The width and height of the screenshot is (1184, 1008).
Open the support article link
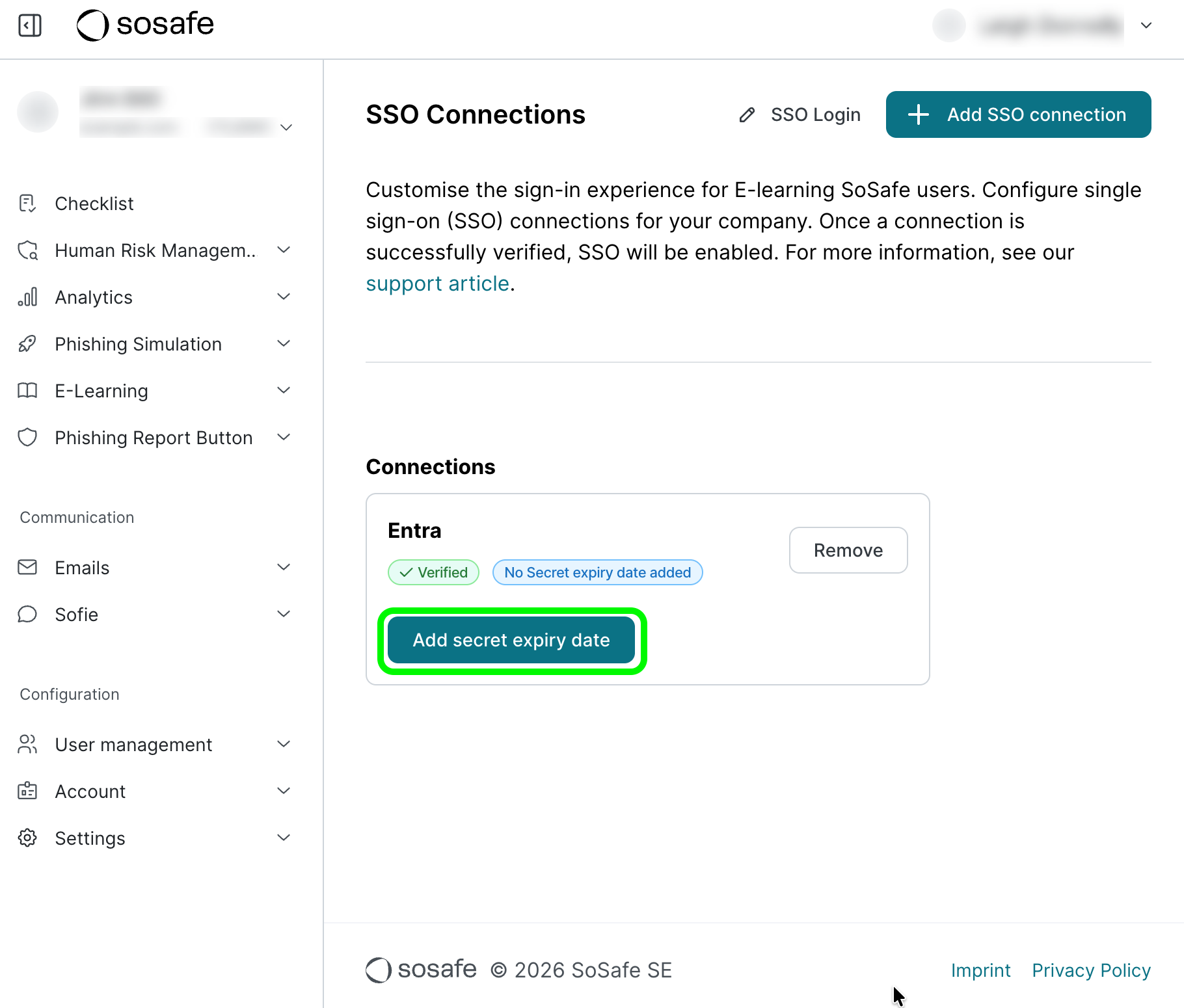point(437,284)
